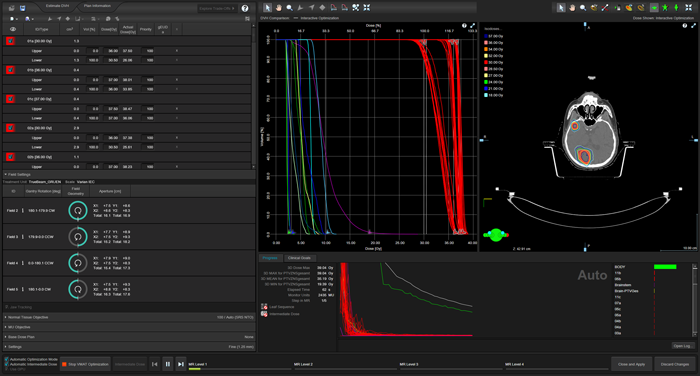
Task: Uncheck Automatic Optimization Mode checkbox
Action: 6,359
